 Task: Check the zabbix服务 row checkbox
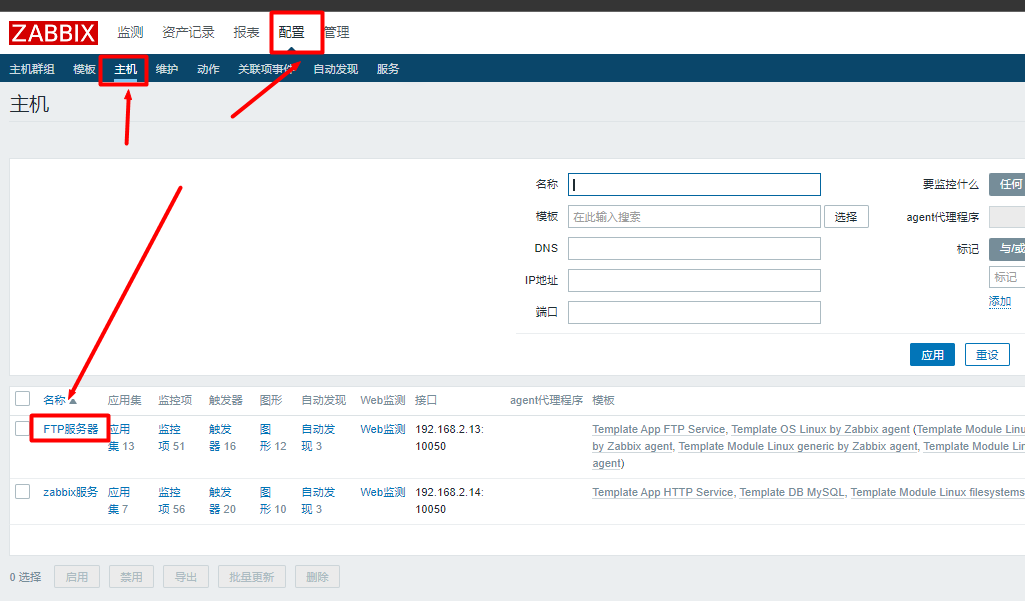tap(23, 491)
